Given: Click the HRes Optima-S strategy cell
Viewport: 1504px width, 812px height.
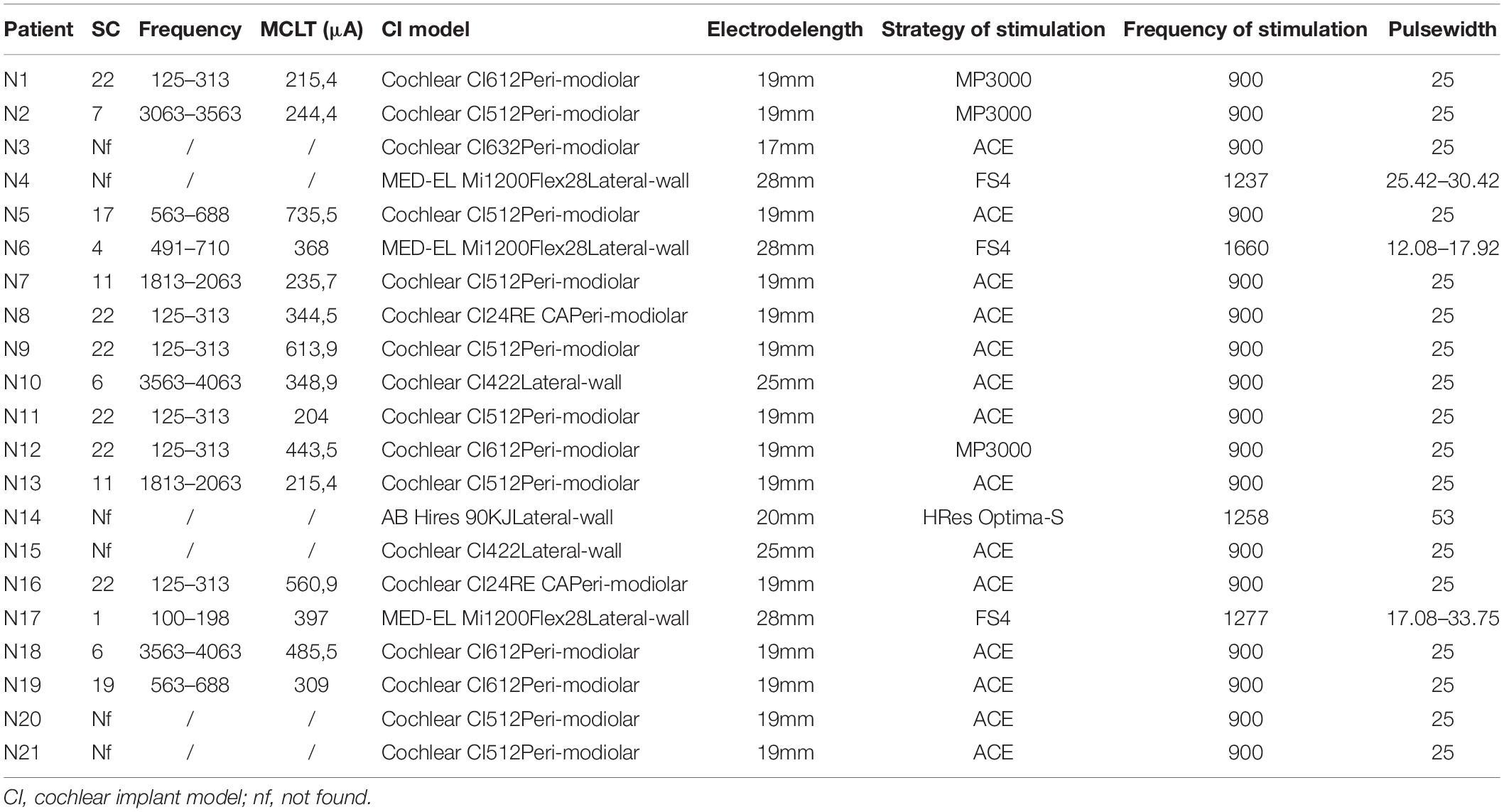Looking at the screenshot, I should [x=992, y=517].
